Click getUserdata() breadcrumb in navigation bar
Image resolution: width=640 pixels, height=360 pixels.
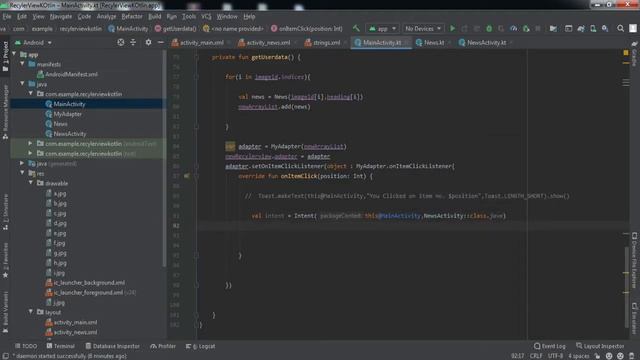point(176,29)
